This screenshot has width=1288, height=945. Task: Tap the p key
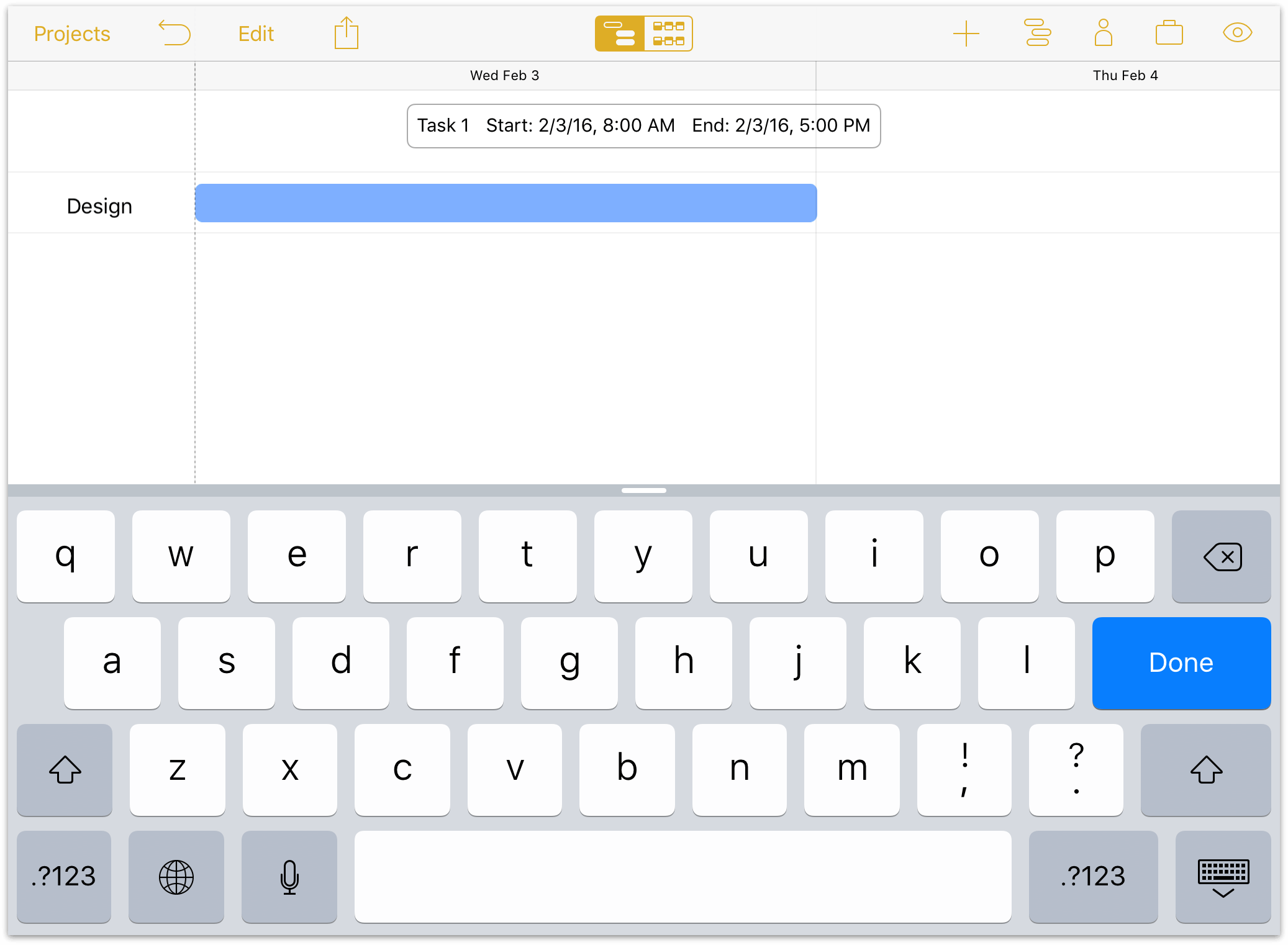click(x=1105, y=556)
